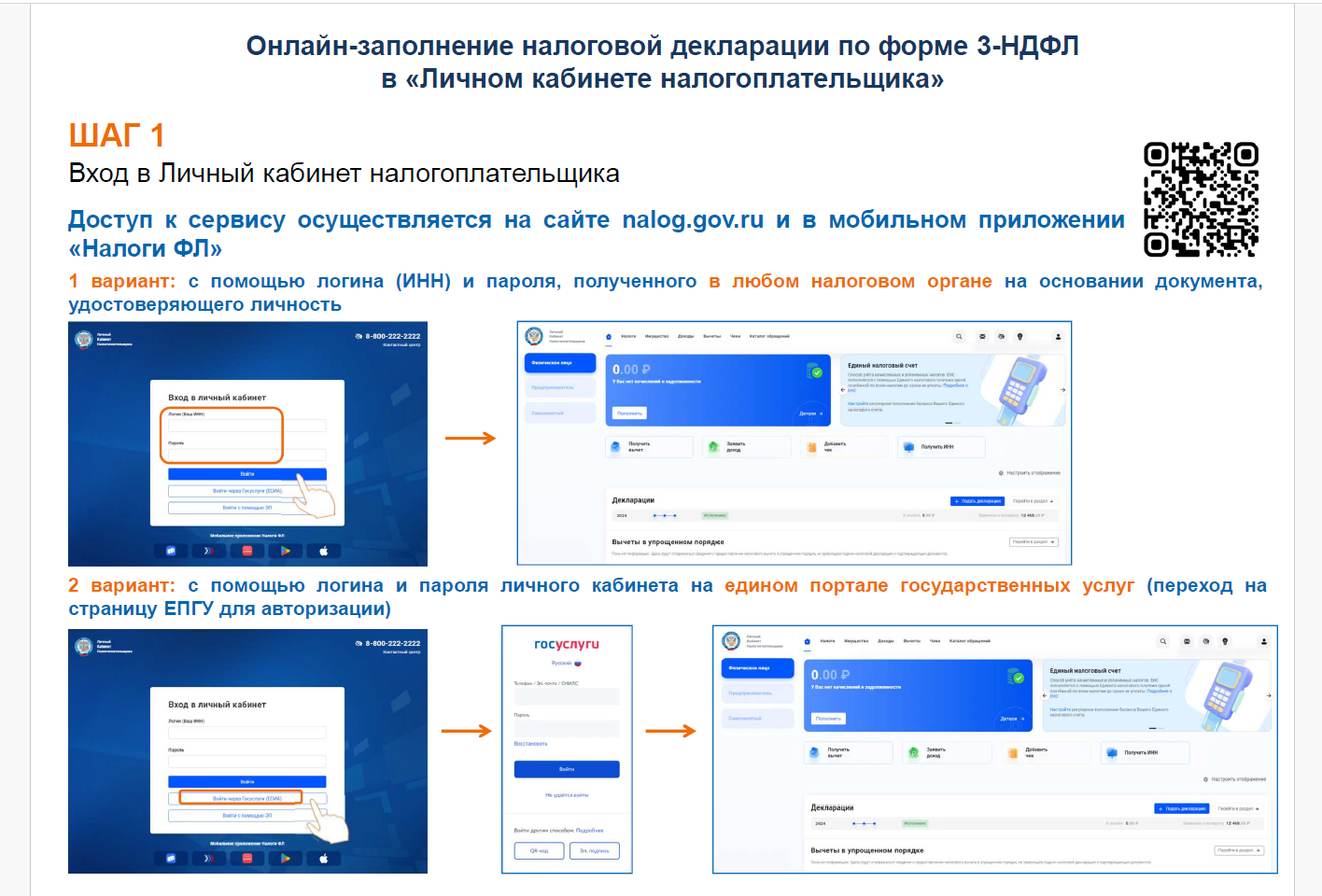
Task: Click the lightbulb icon in variant 2 dashboard
Action: pos(1225,641)
